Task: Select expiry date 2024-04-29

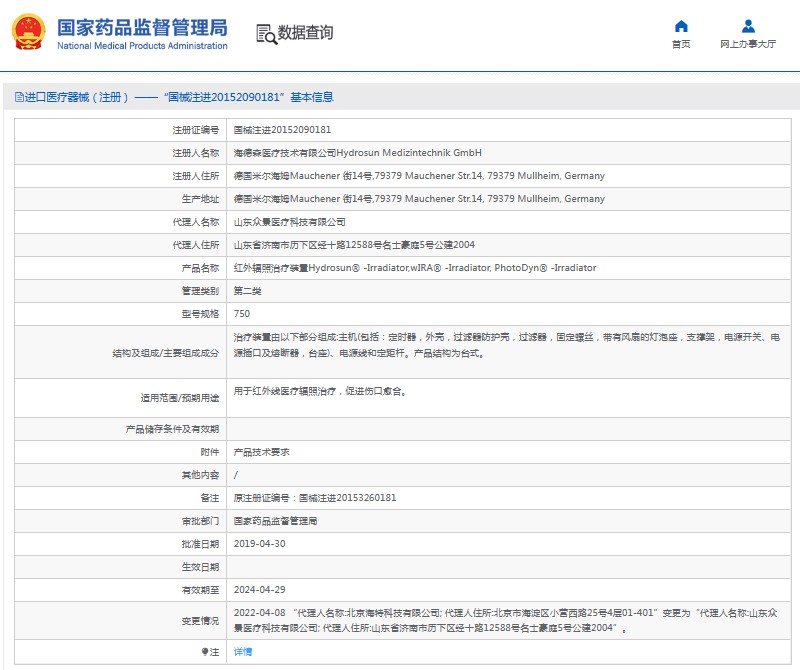Action: pyautogui.click(x=259, y=590)
